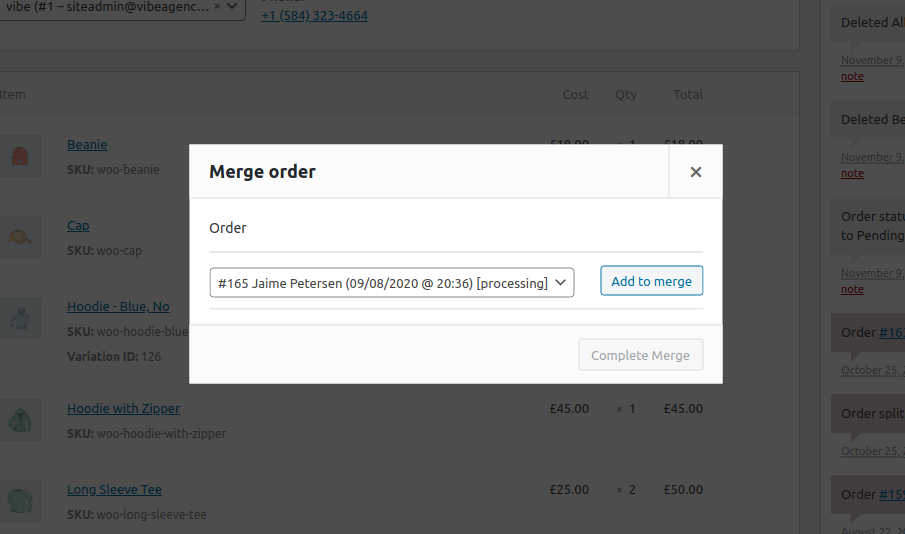Click the phone number +1 (584) 323-4664

point(314,16)
